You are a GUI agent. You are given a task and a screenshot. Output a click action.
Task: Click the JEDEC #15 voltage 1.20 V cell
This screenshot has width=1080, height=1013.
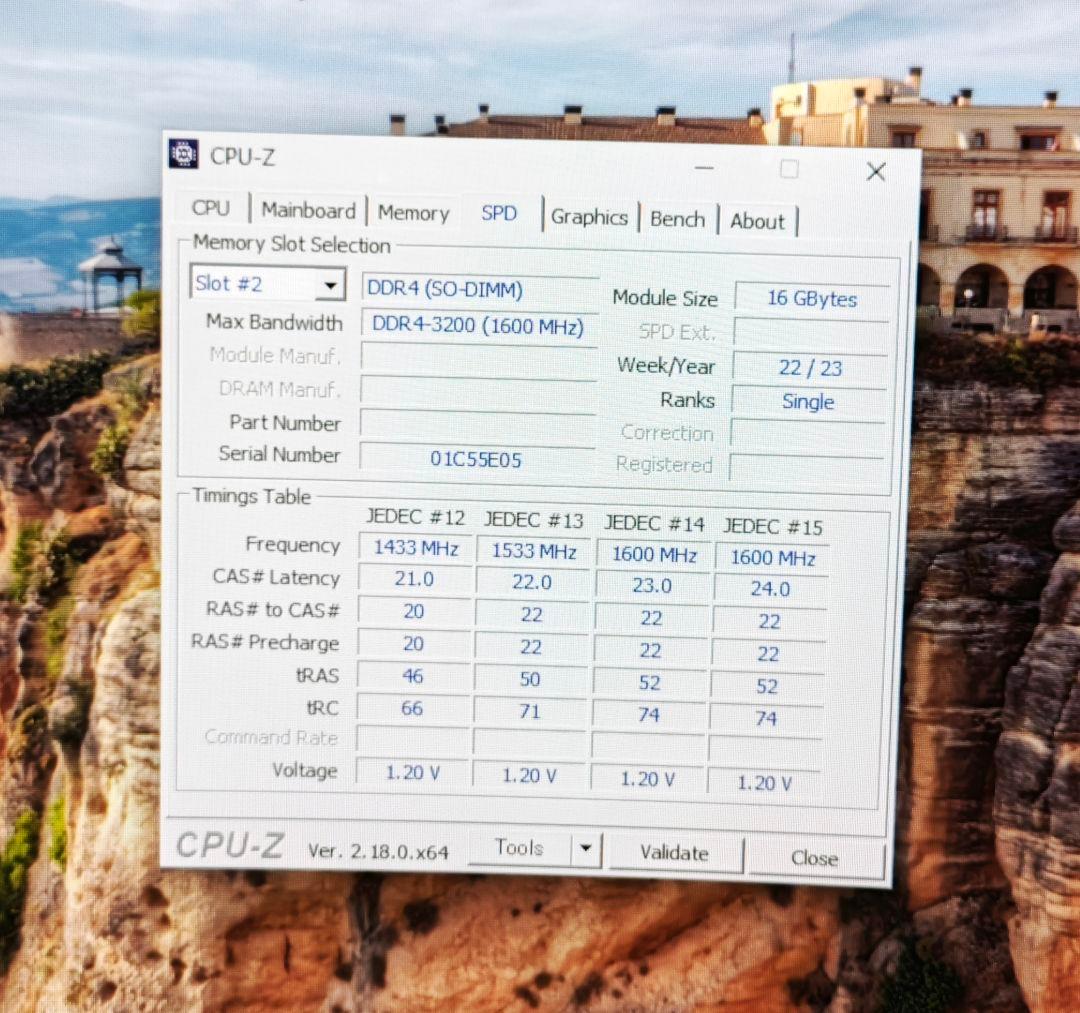pyautogui.click(x=764, y=783)
